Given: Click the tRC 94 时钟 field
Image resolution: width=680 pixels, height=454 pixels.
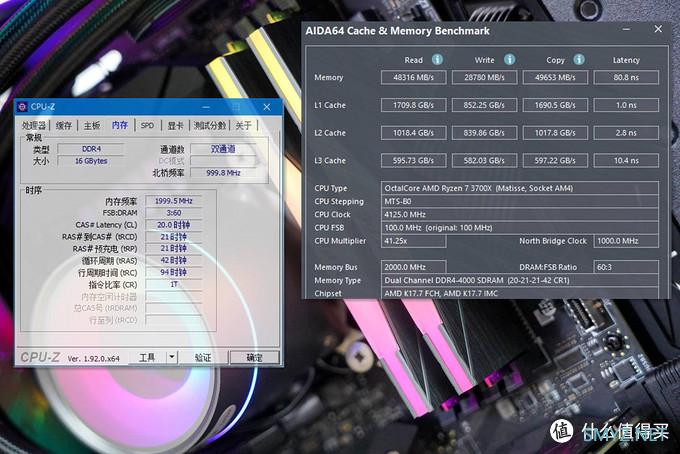Looking at the screenshot, I should pos(173,272).
